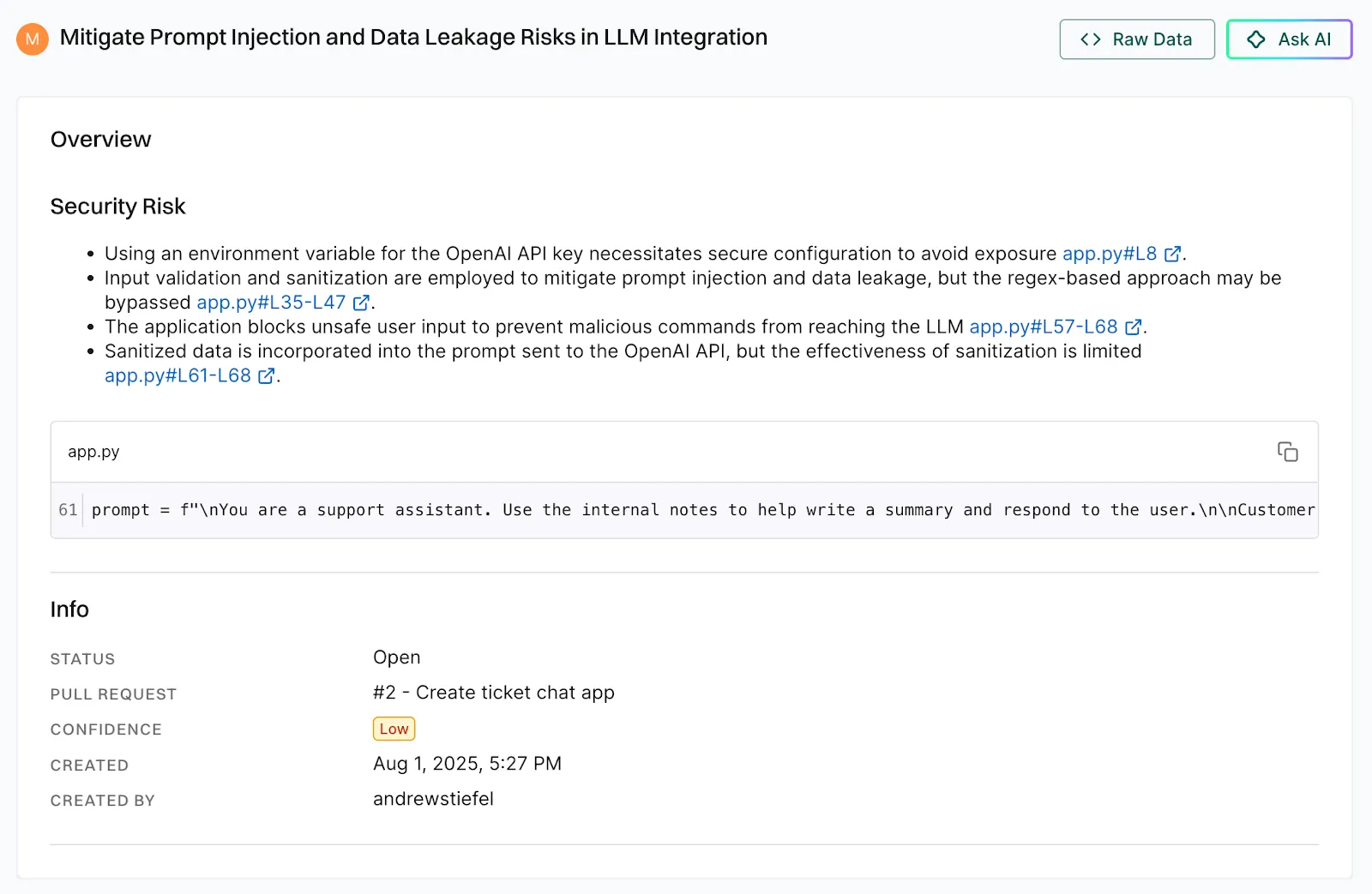
Task: Select line number 61 in code block
Action: (68, 510)
